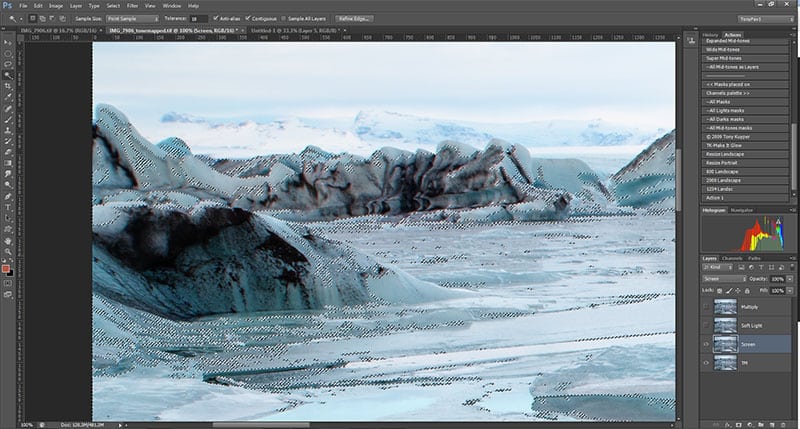
Task: Toggle Quick Mask mode icon
Action: click(8, 283)
